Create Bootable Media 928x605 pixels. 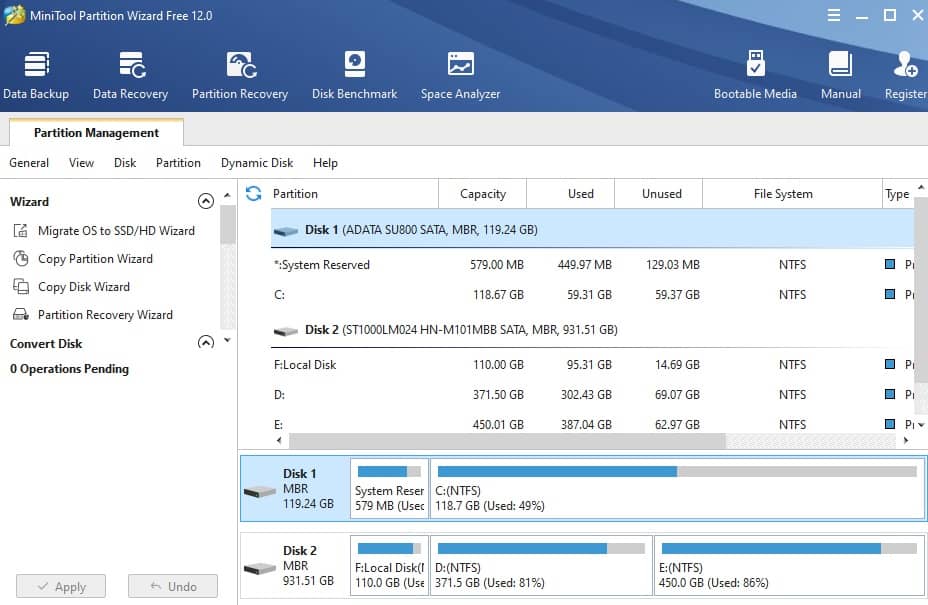tap(755, 76)
